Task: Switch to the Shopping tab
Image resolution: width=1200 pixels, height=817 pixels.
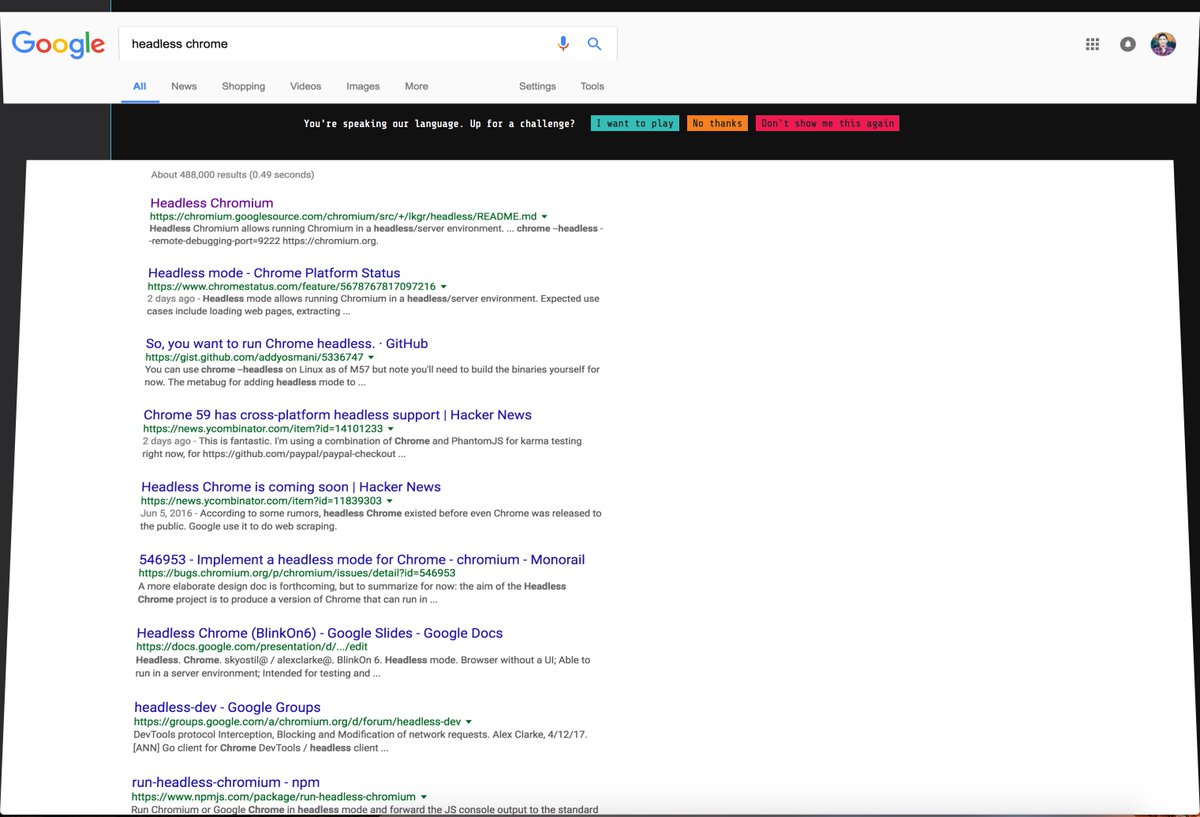Action: (244, 86)
